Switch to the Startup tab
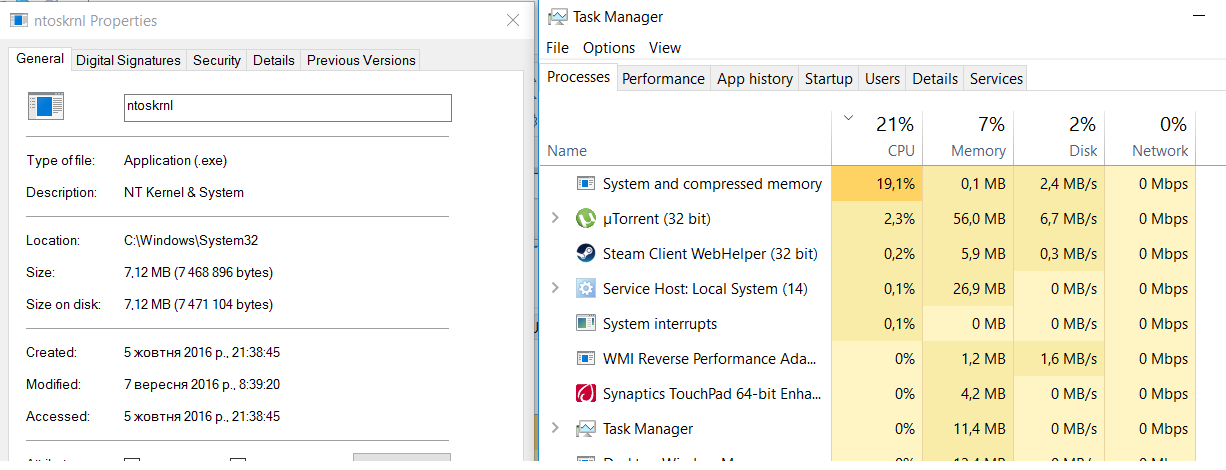Screen dimensions: 1226x470 click(829, 78)
